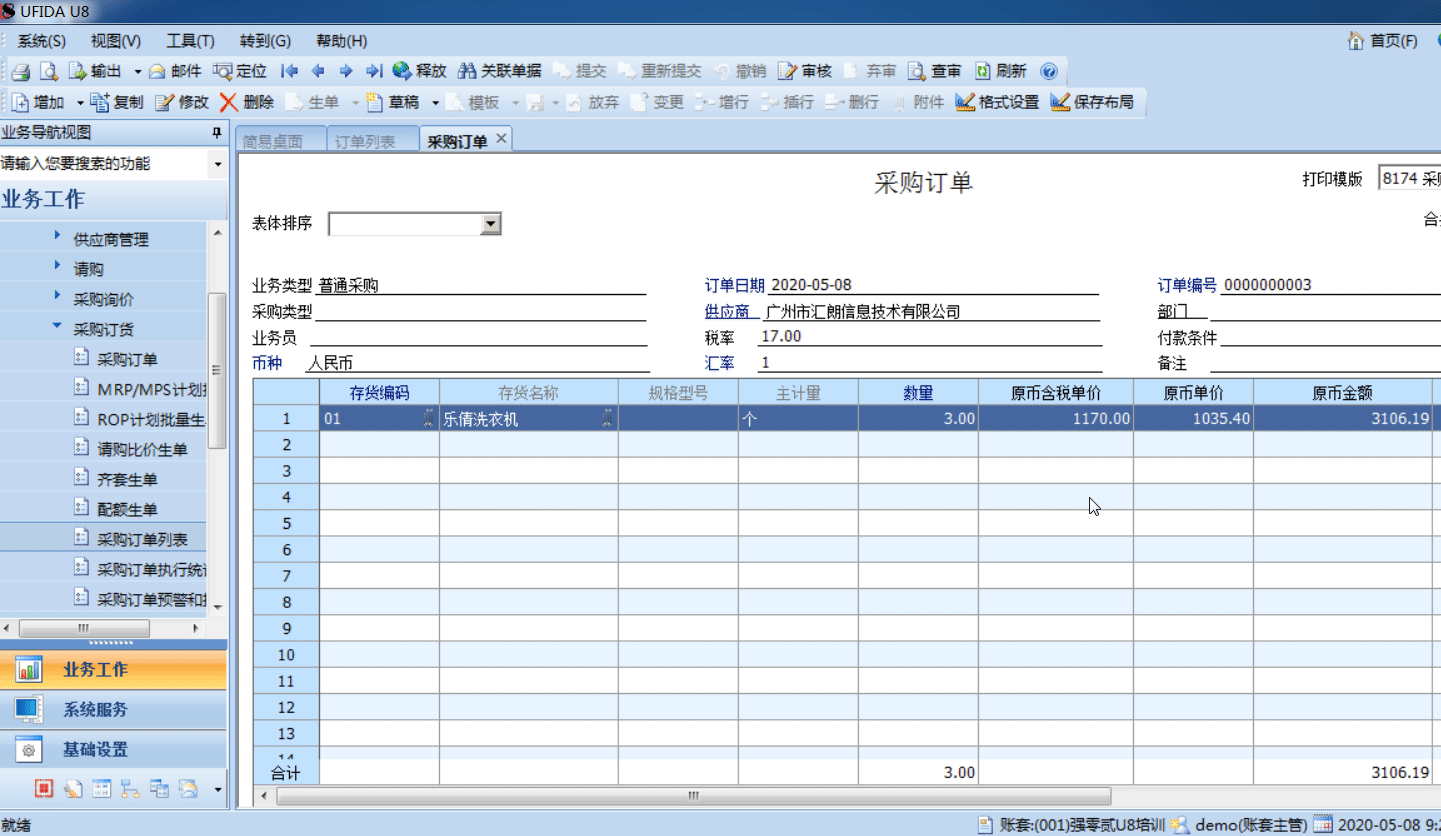This screenshot has height=836, width=1441.
Task: Collapse the 采购订货 tree node
Action: click(x=56, y=327)
